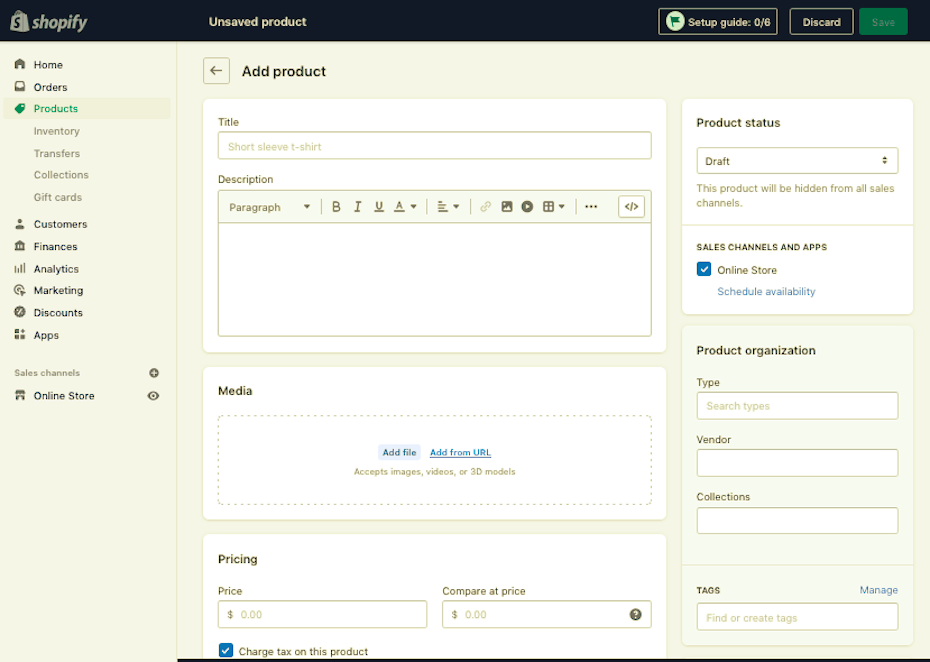
Task: View Online Store using eye icon
Action: (x=154, y=396)
